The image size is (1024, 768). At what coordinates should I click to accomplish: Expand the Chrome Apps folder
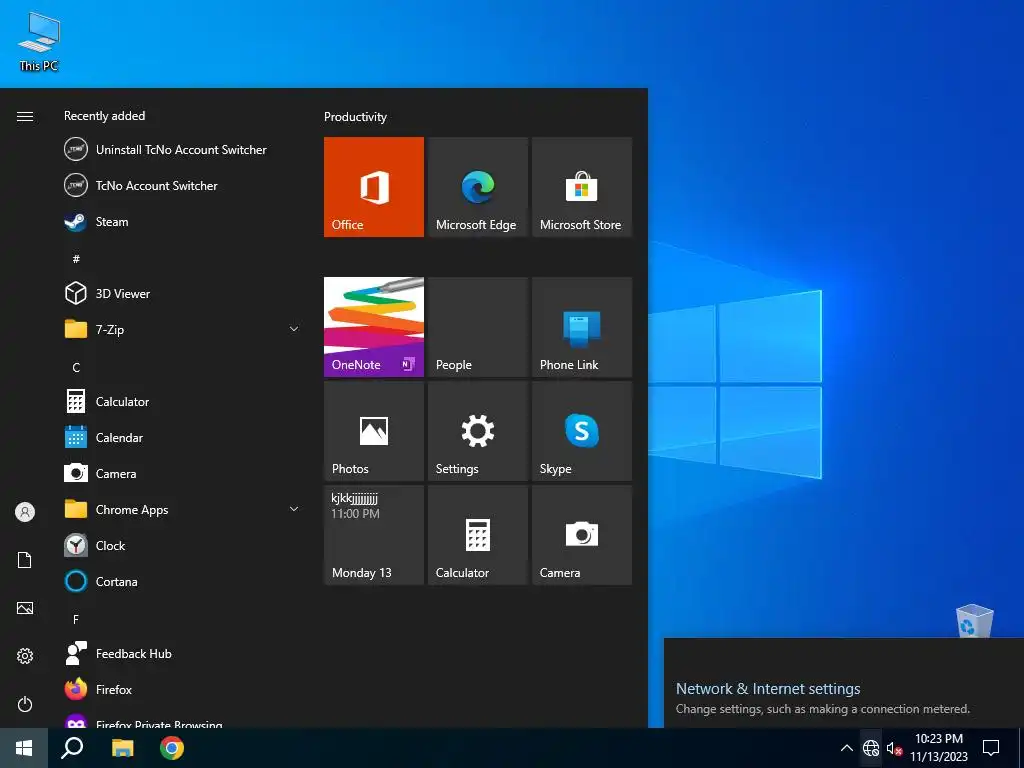click(x=183, y=509)
